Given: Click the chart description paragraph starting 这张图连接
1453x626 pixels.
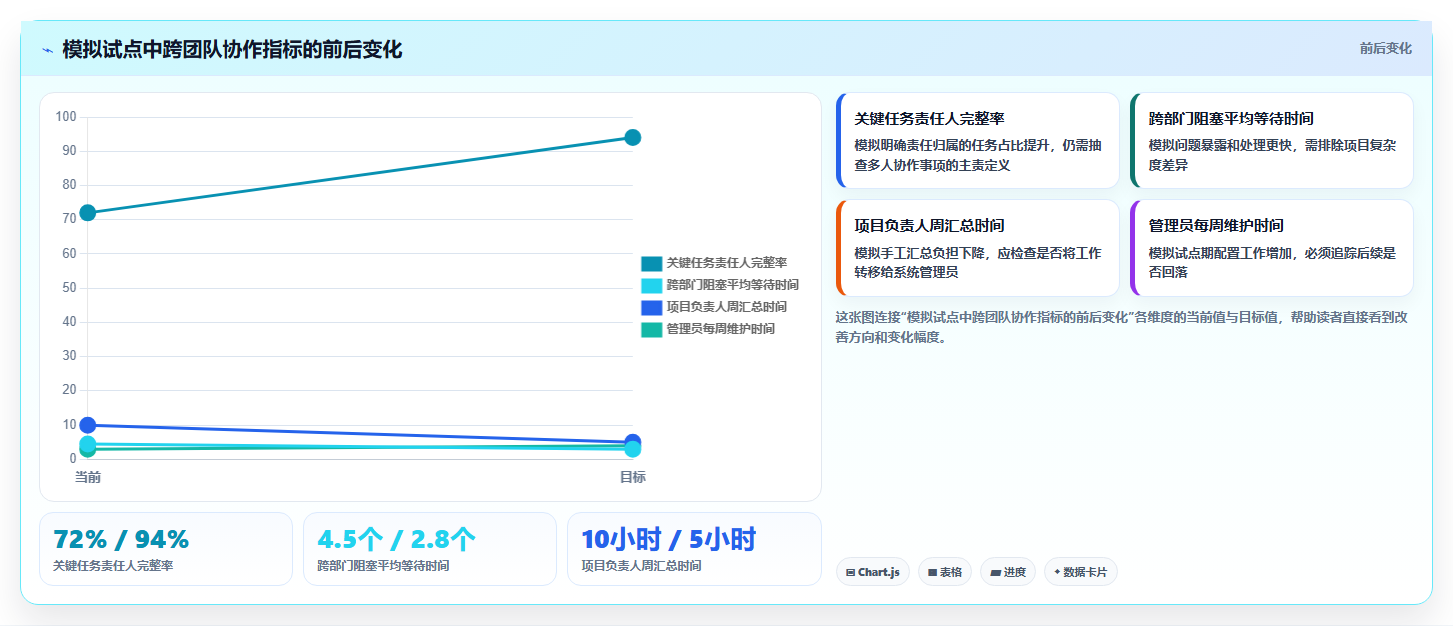Looking at the screenshot, I should 1122,327.
